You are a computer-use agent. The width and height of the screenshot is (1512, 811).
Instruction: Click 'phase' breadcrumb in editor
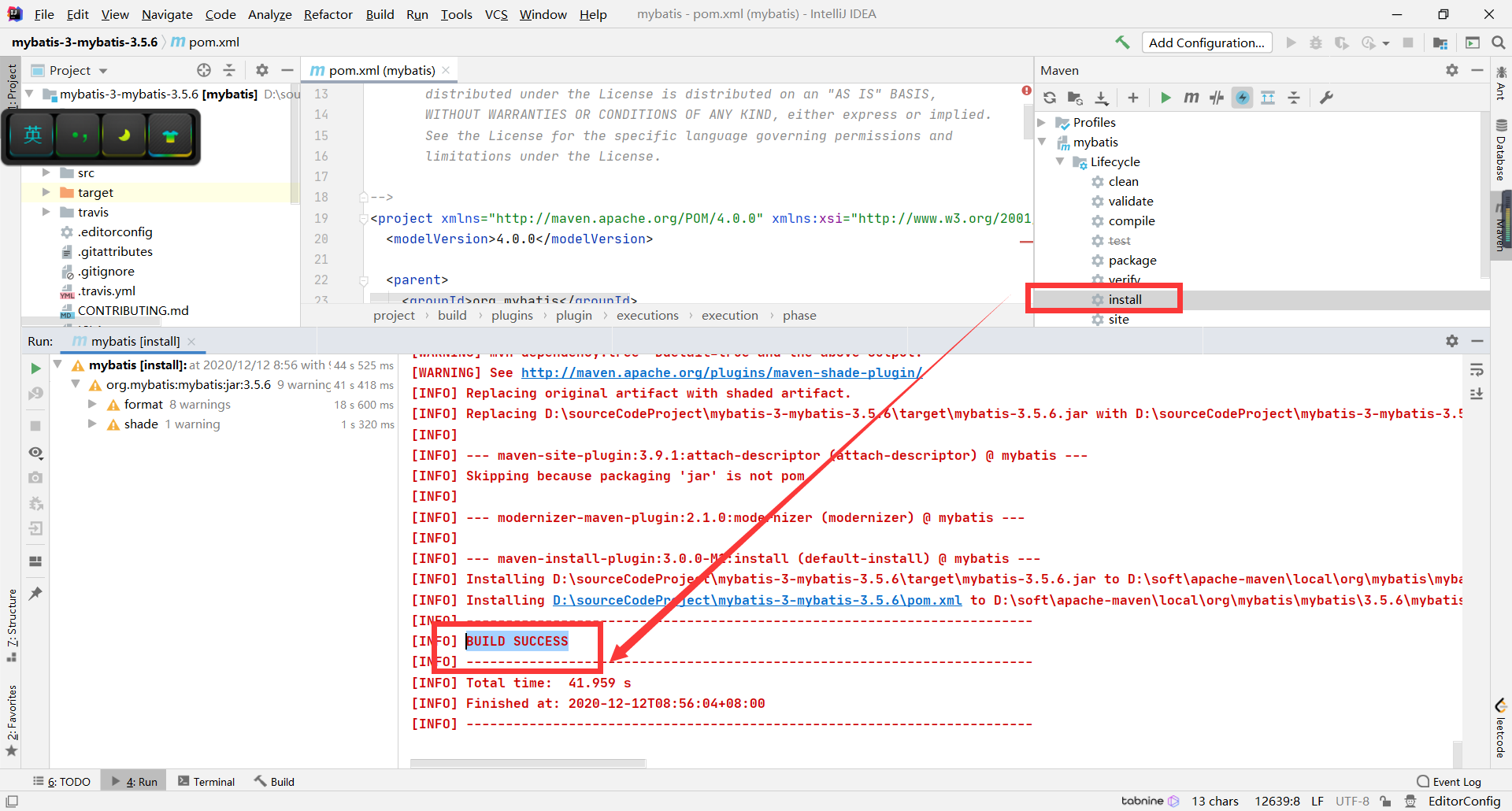[x=799, y=316]
